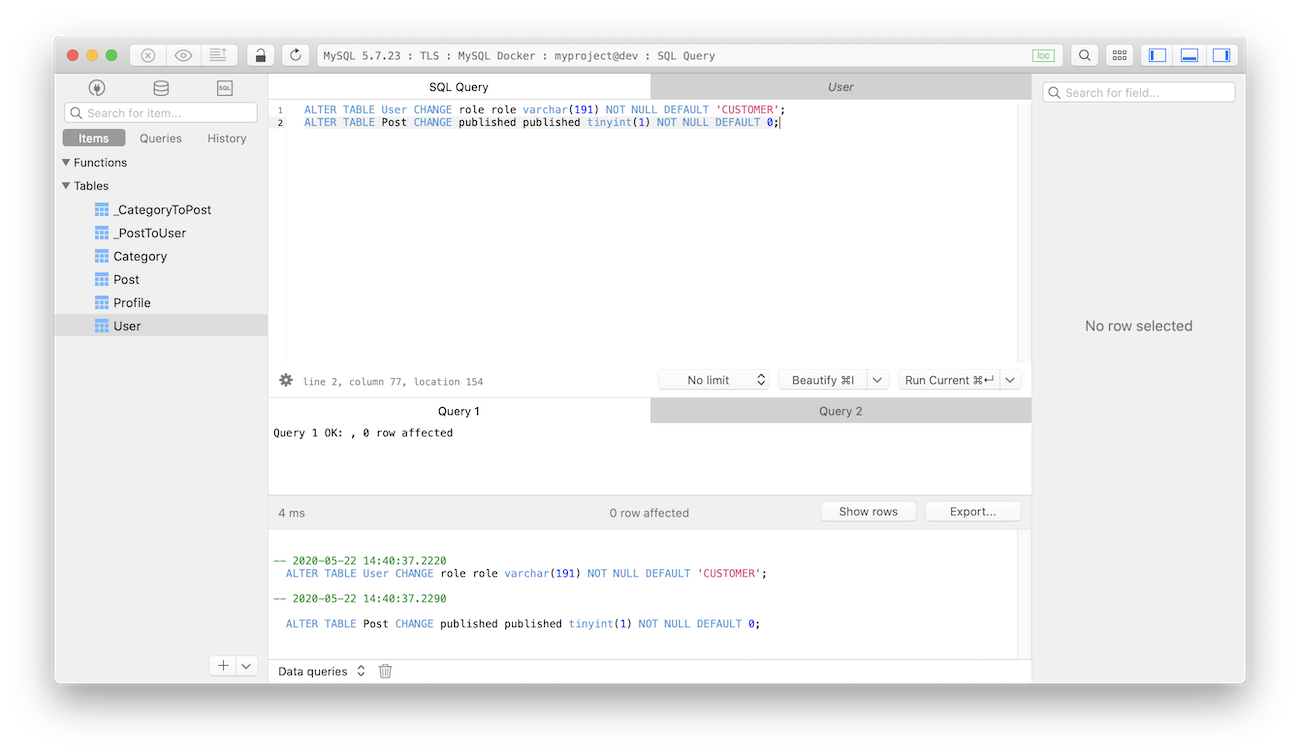Switch to the History tab

coord(226,138)
